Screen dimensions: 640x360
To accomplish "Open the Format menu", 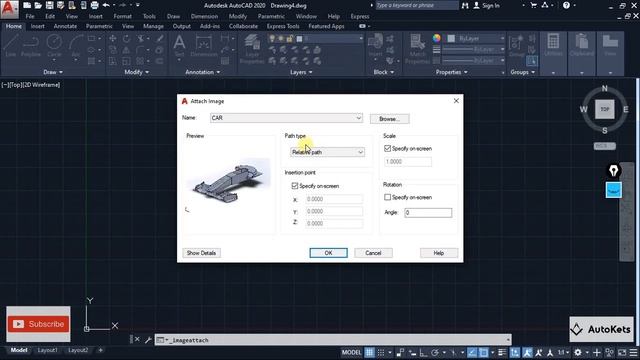I will click(122, 16).
